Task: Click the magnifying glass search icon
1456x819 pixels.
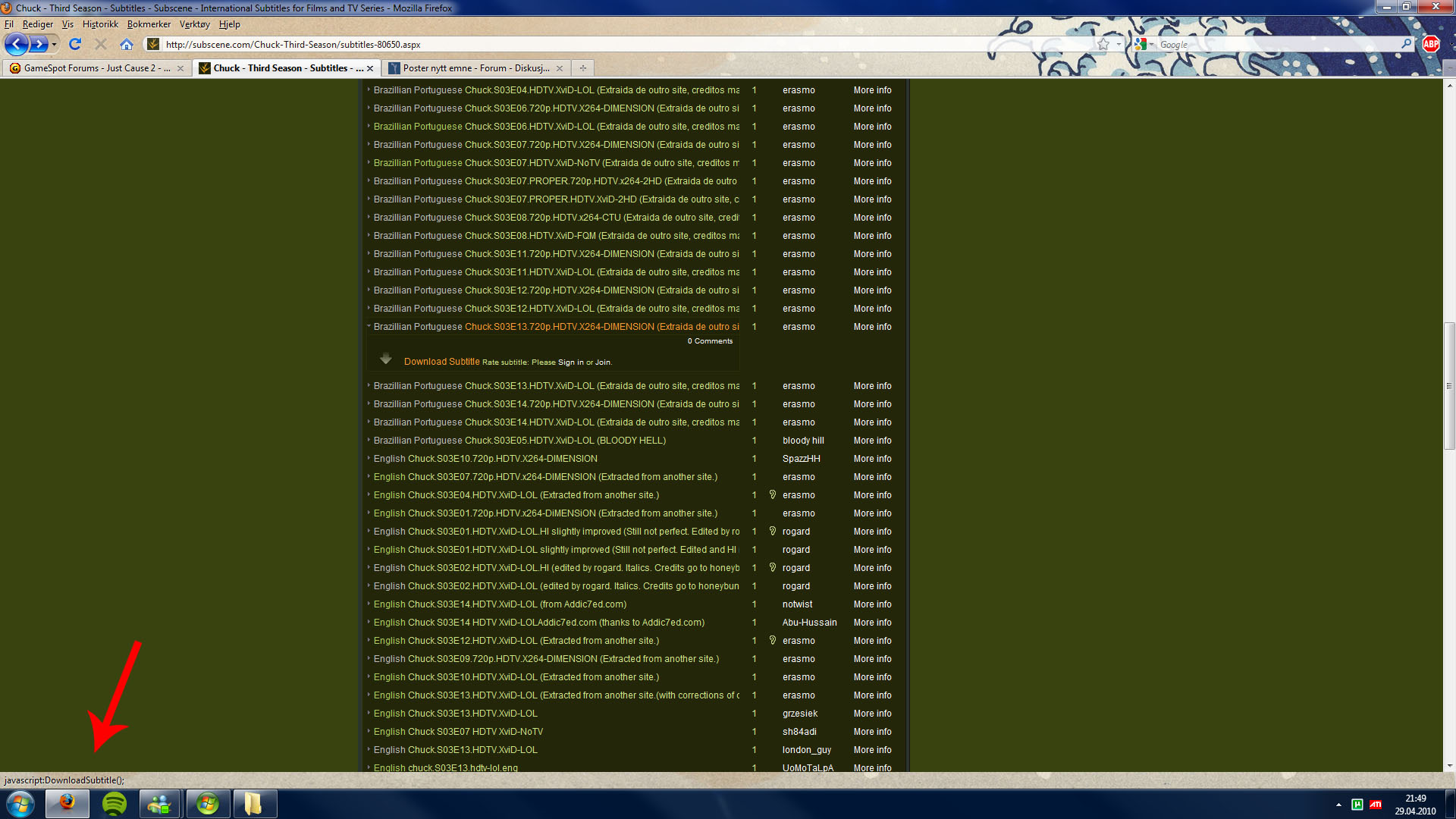Action: point(1406,44)
